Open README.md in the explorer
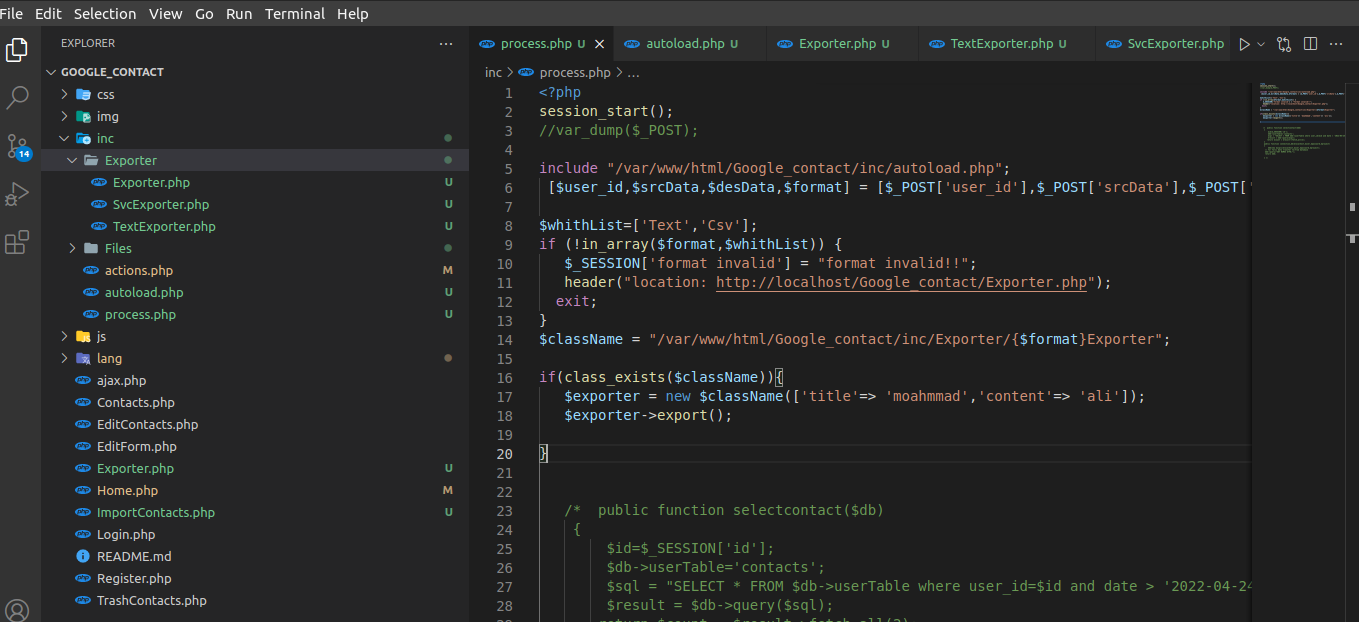This screenshot has height=622, width=1359. (255, 556)
